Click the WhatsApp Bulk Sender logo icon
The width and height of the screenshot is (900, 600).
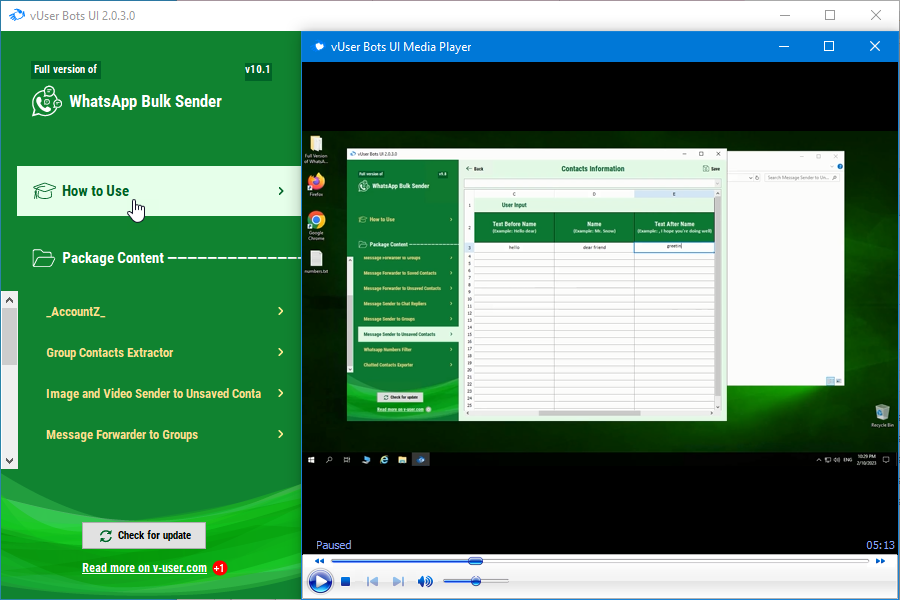click(x=46, y=101)
